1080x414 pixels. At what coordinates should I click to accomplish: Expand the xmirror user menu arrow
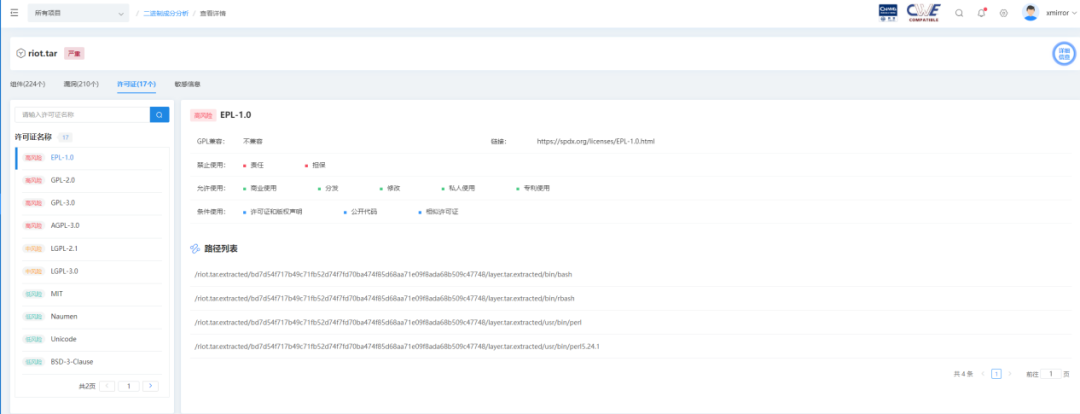(x=1076, y=13)
